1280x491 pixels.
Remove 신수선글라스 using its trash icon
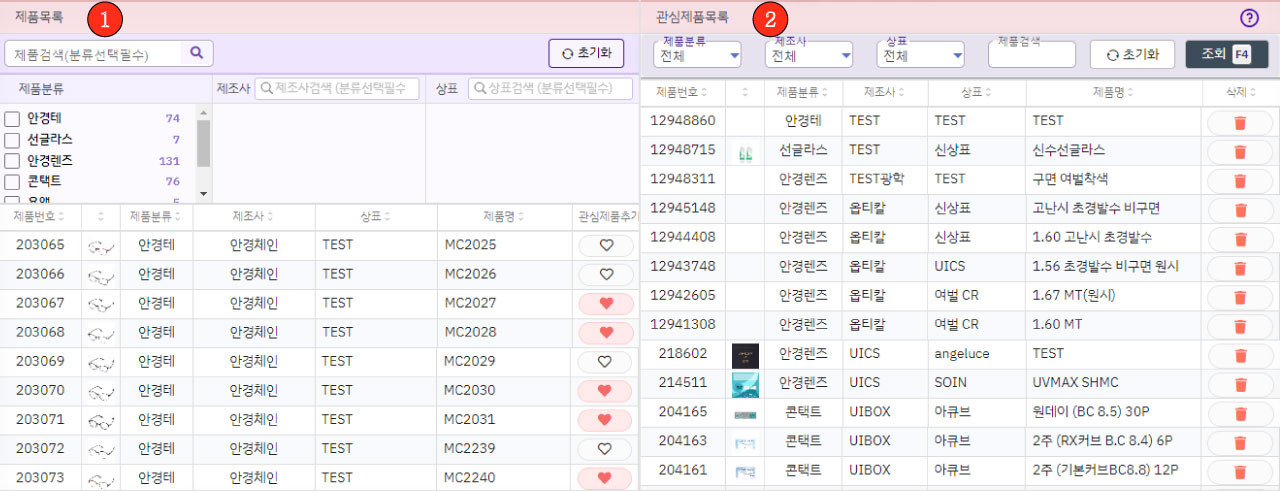(1239, 151)
